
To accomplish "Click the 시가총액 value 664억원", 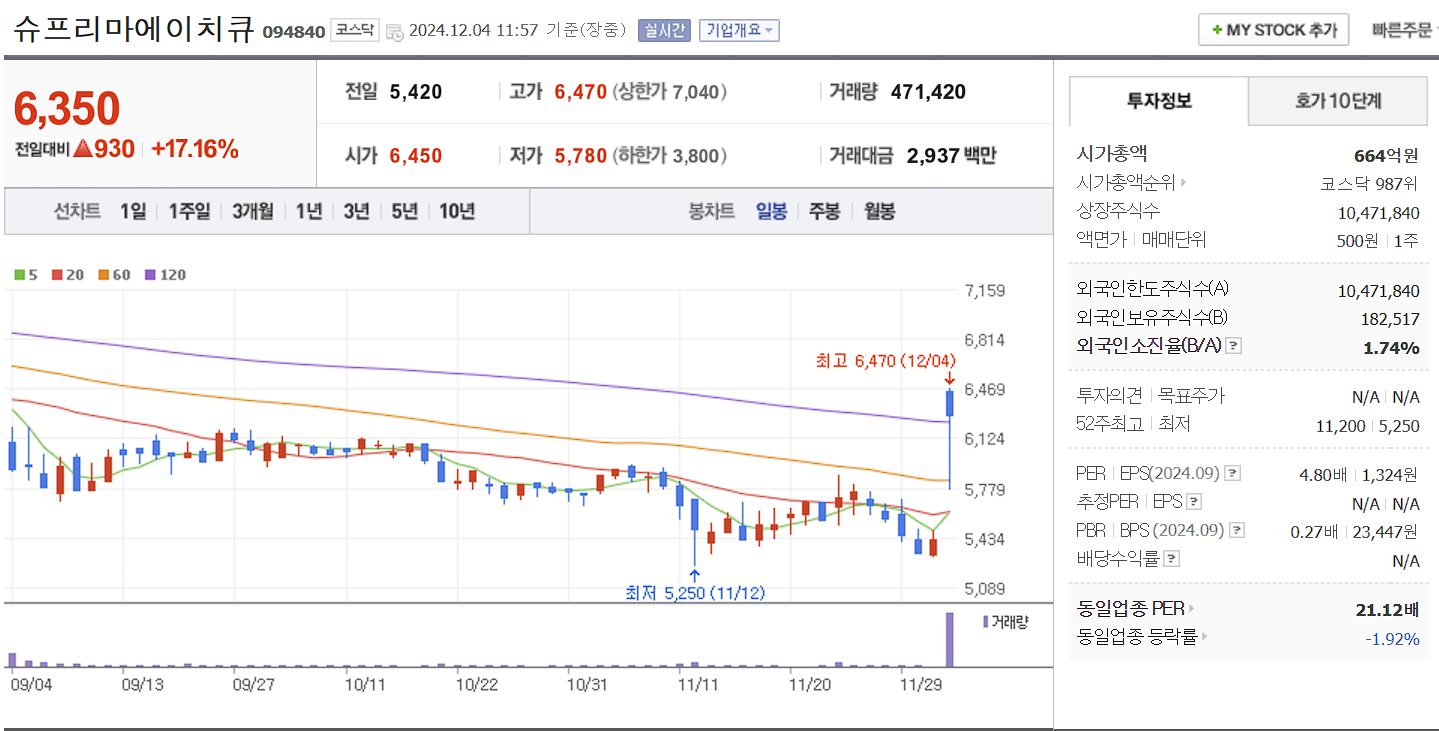I will tap(1386, 155).
